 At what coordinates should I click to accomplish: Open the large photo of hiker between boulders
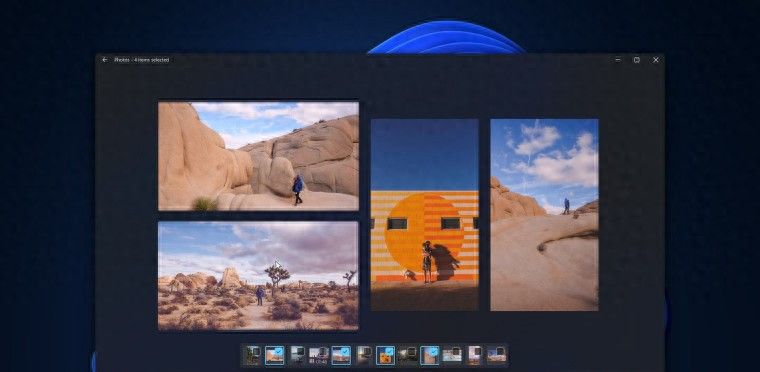tap(258, 156)
